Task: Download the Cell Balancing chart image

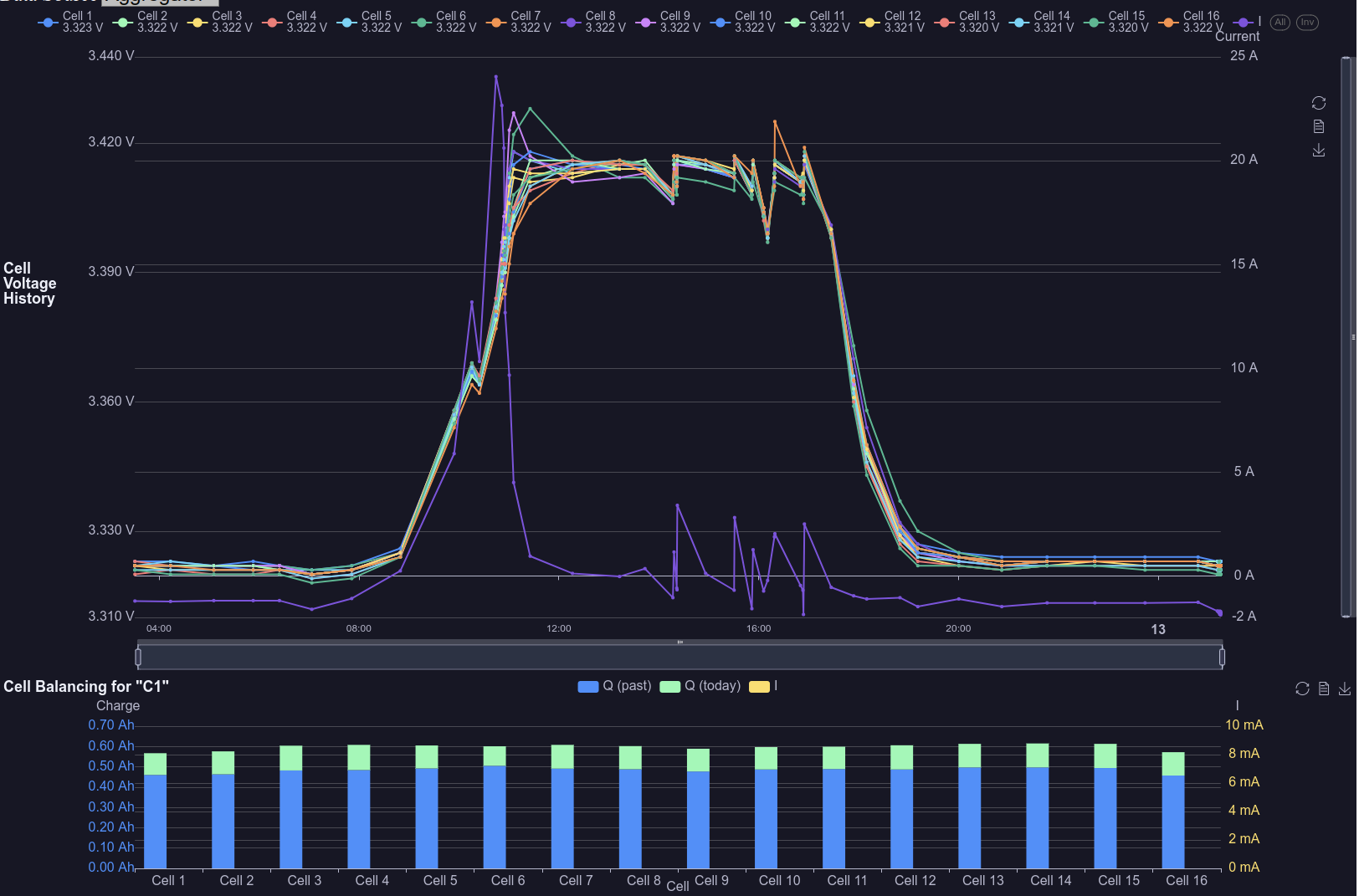Action: coord(1345,689)
